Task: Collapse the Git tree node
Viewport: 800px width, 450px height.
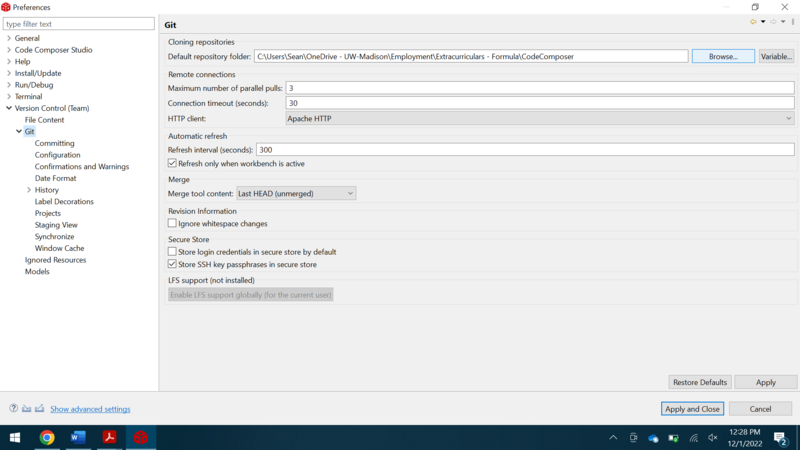Action: 19,131
